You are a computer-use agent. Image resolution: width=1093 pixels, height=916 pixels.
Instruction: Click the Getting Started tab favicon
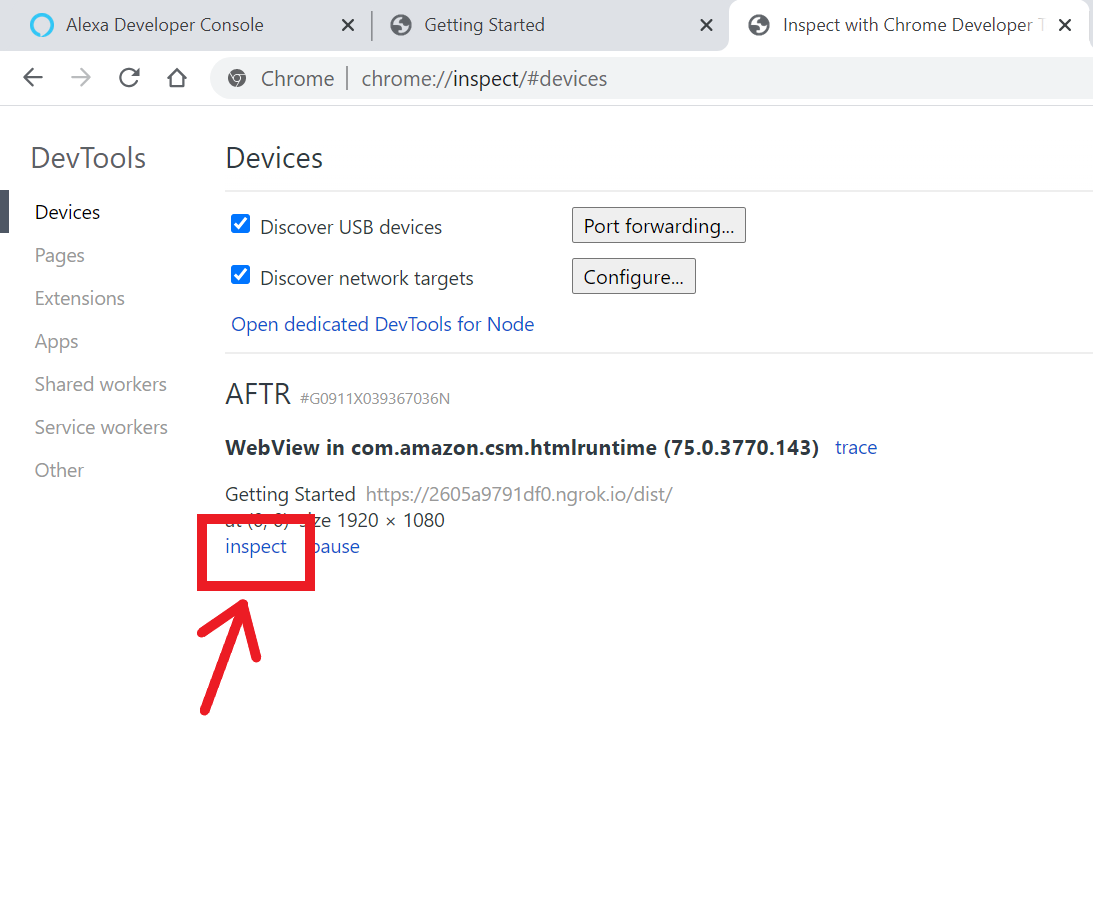(400, 24)
